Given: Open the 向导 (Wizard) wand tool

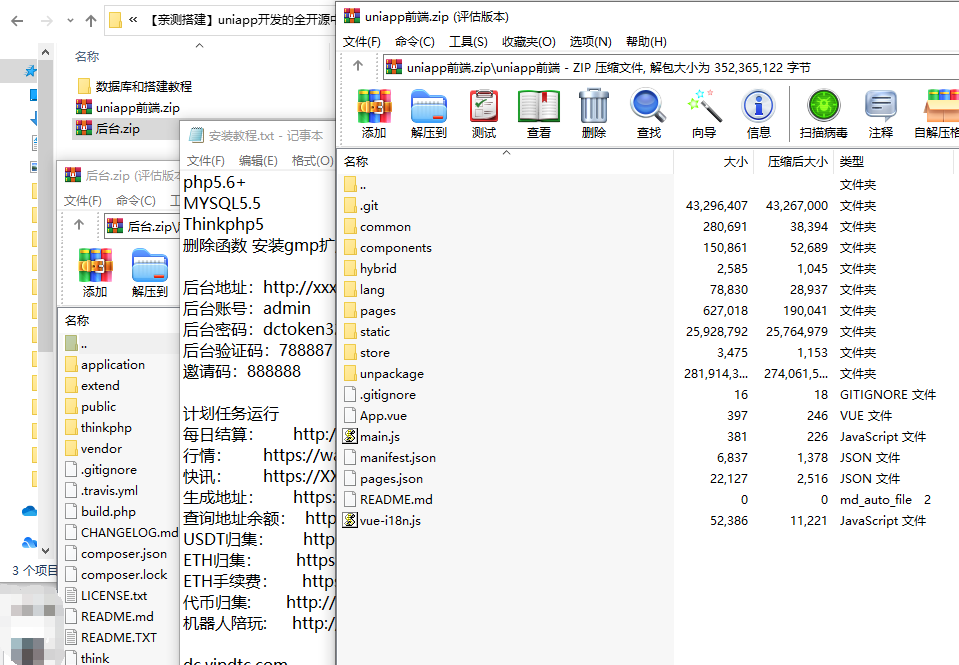Looking at the screenshot, I should click(x=704, y=106).
